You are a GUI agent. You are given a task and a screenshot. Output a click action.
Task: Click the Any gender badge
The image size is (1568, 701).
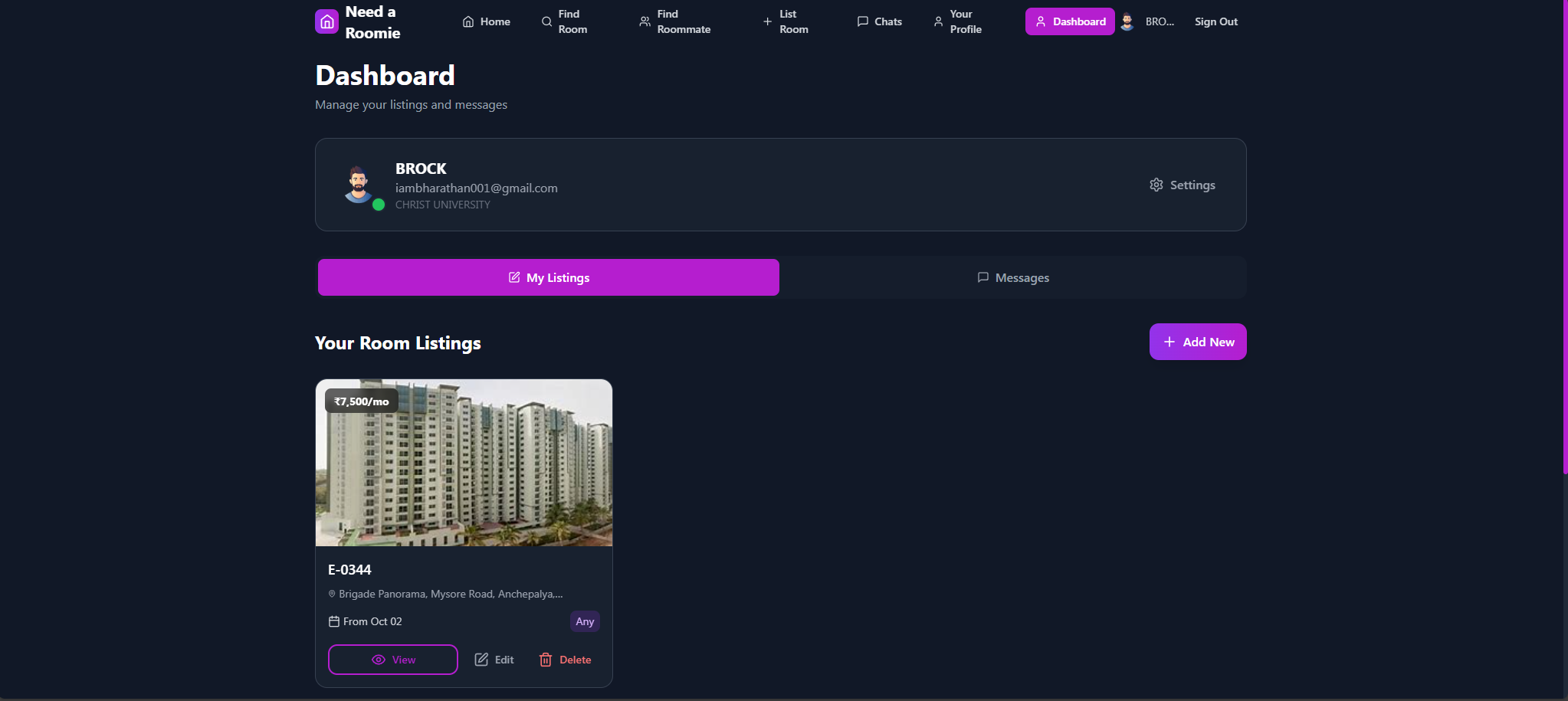click(585, 621)
